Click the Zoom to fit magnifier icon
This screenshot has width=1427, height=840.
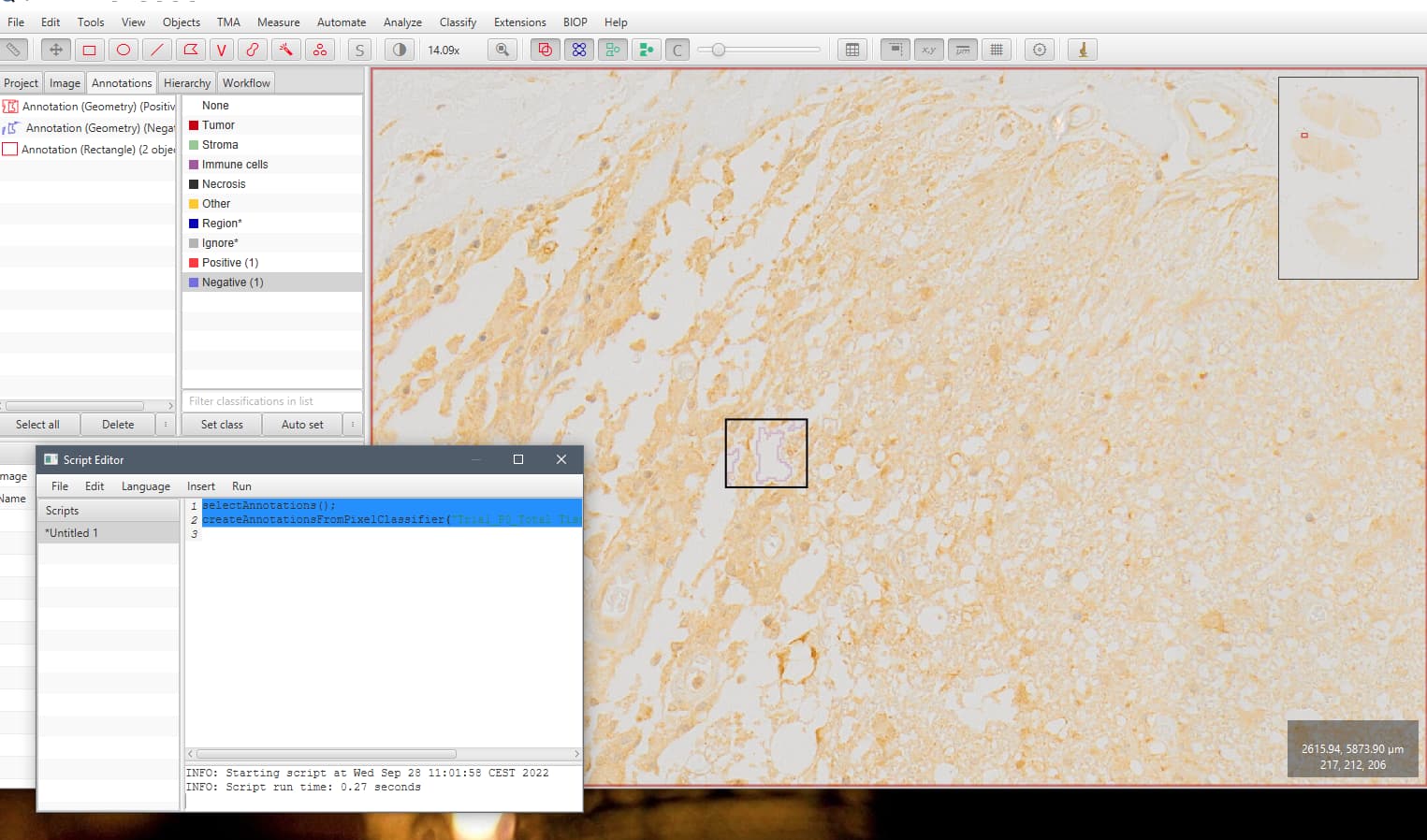pos(502,51)
